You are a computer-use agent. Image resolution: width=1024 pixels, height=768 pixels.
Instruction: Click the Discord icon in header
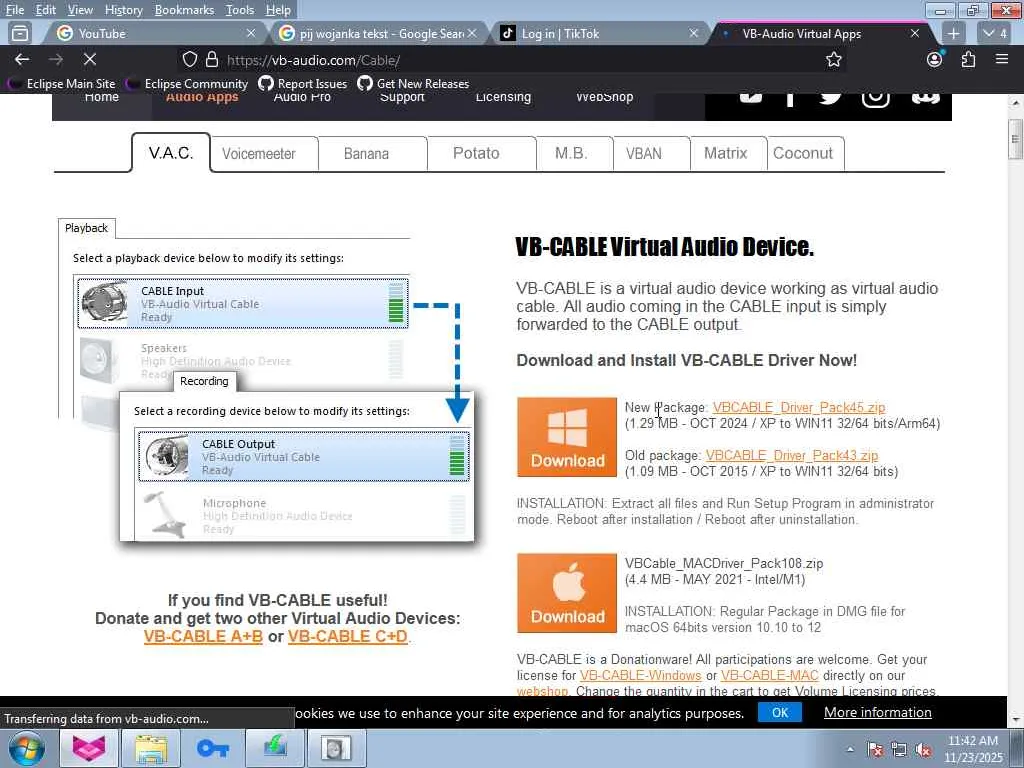point(925,97)
